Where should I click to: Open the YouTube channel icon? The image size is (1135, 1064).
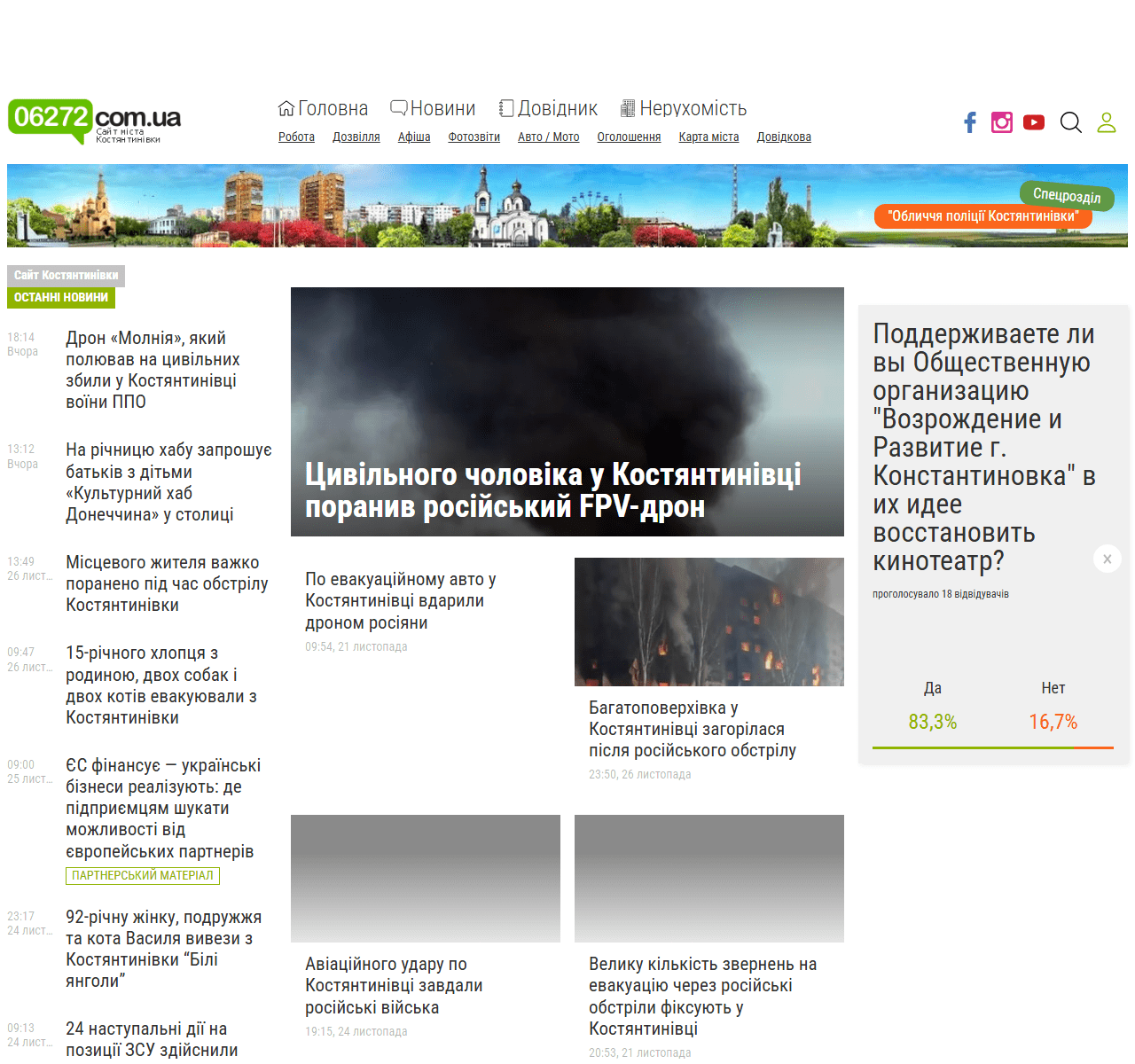point(1034,122)
